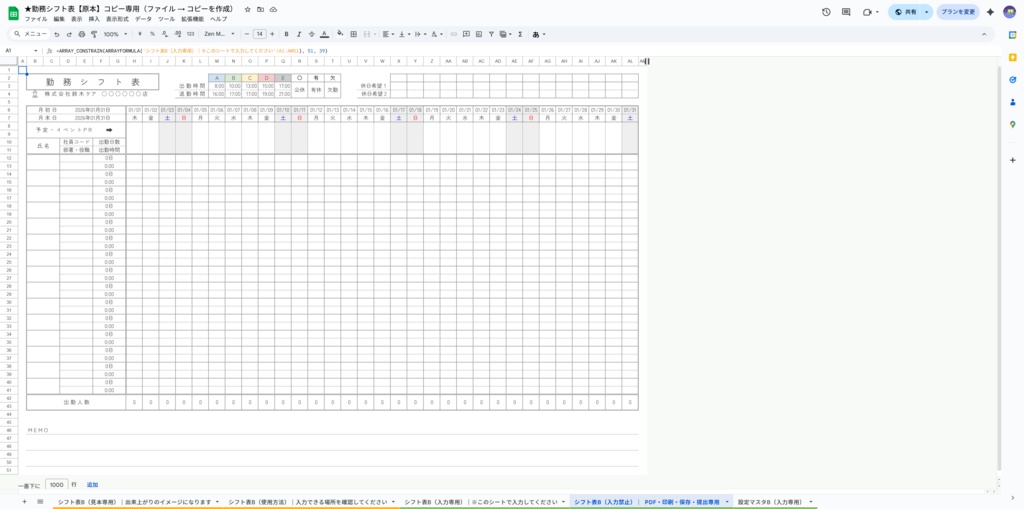
Task: Open font family Zen M... dropdown
Action: [x=219, y=34]
